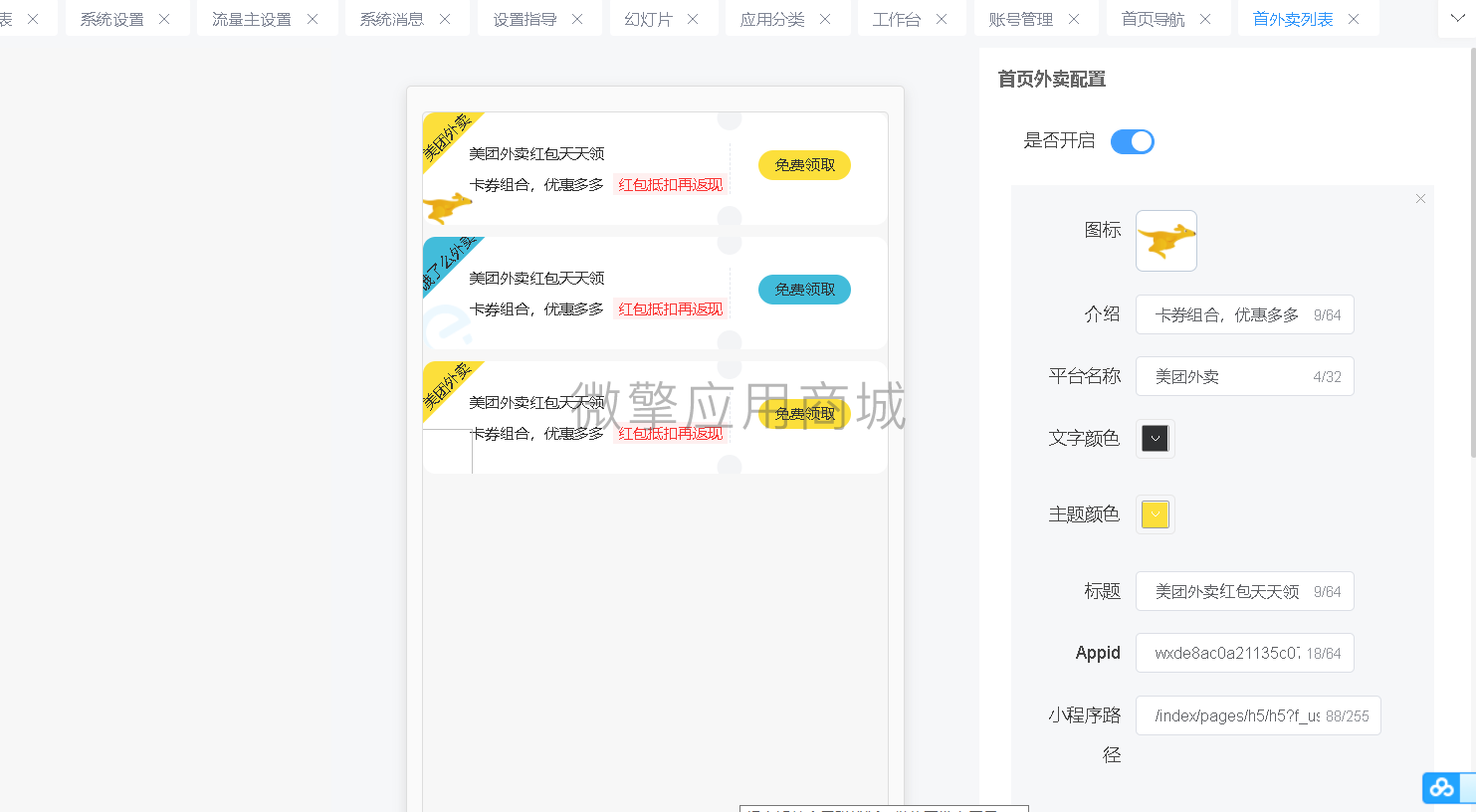Click 红包抵扣再返现 tag in second card

click(671, 308)
